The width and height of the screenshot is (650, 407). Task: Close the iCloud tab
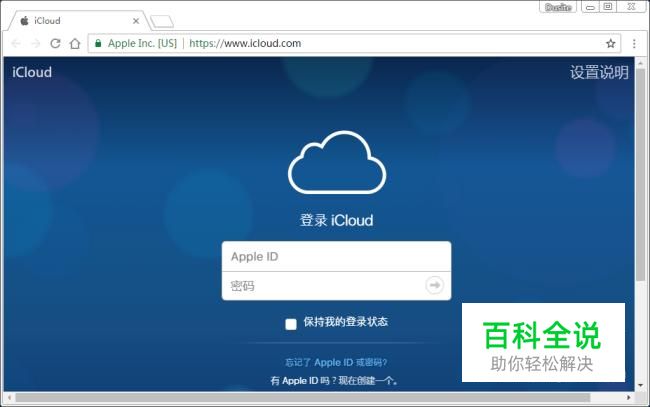136,21
